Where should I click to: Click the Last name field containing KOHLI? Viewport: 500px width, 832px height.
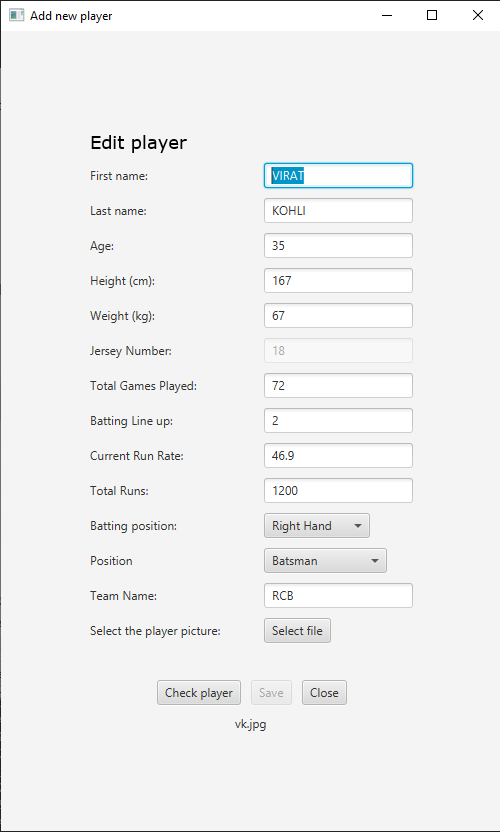click(339, 211)
